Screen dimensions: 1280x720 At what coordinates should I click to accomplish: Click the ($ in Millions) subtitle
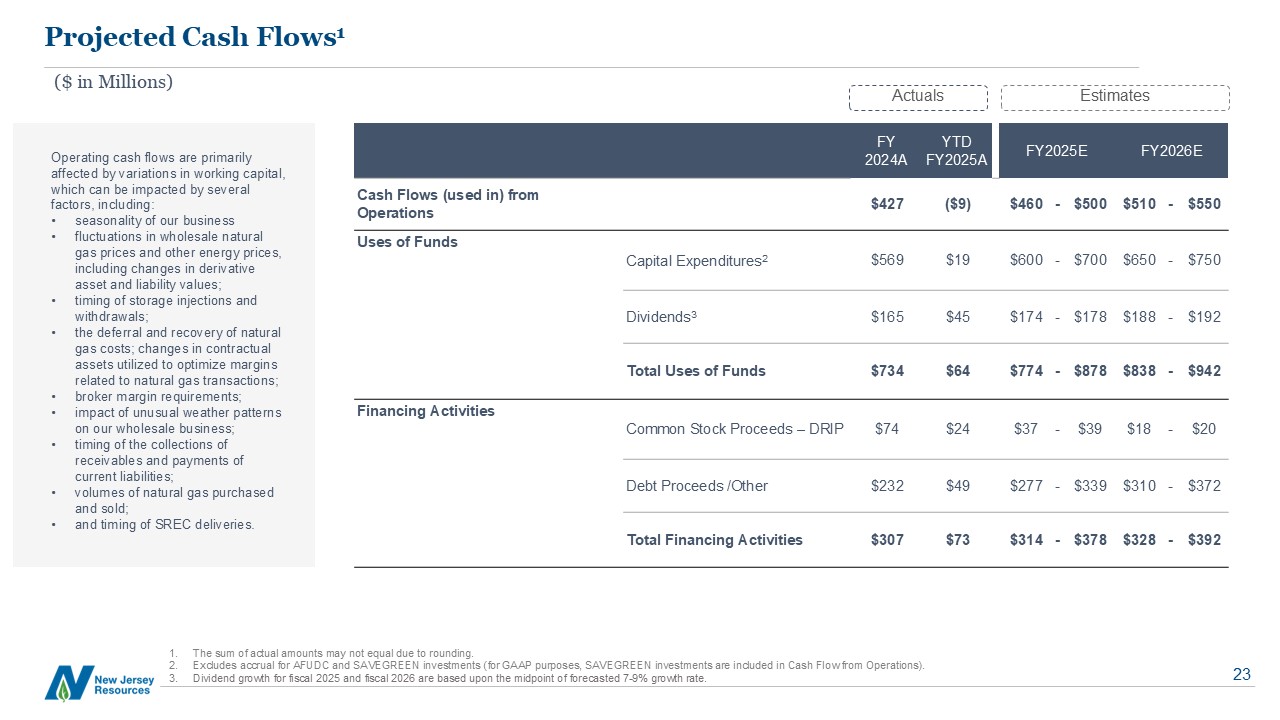tap(113, 82)
